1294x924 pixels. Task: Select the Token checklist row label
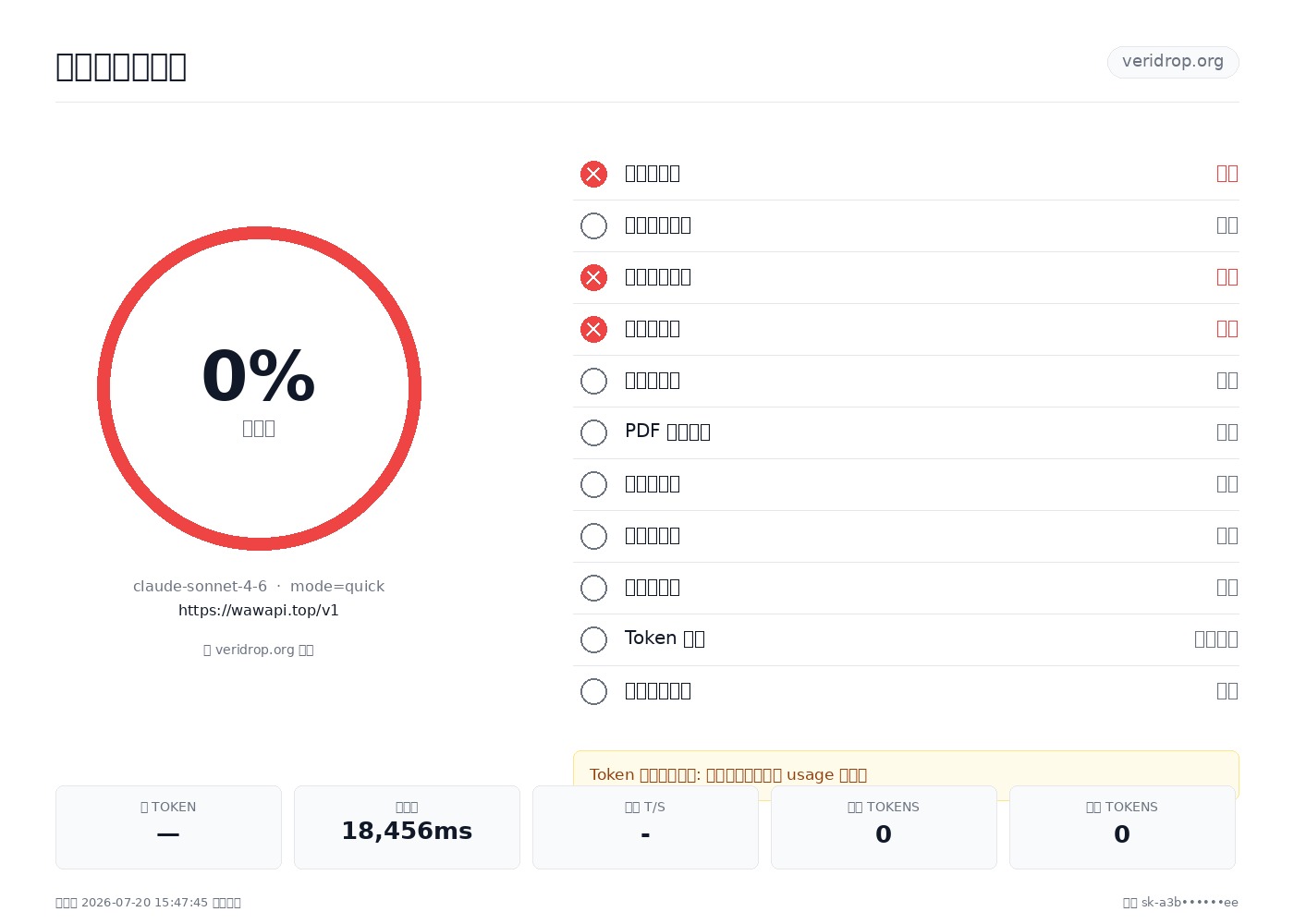(665, 638)
